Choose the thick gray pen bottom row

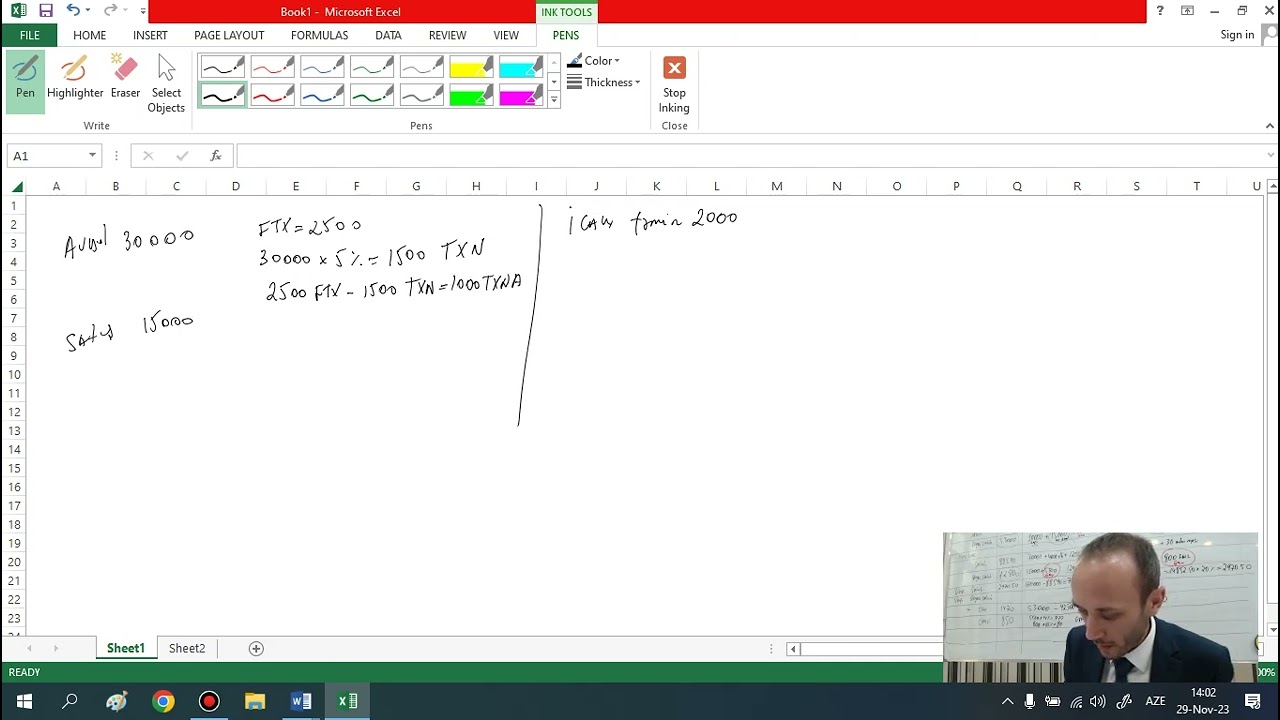[422, 95]
